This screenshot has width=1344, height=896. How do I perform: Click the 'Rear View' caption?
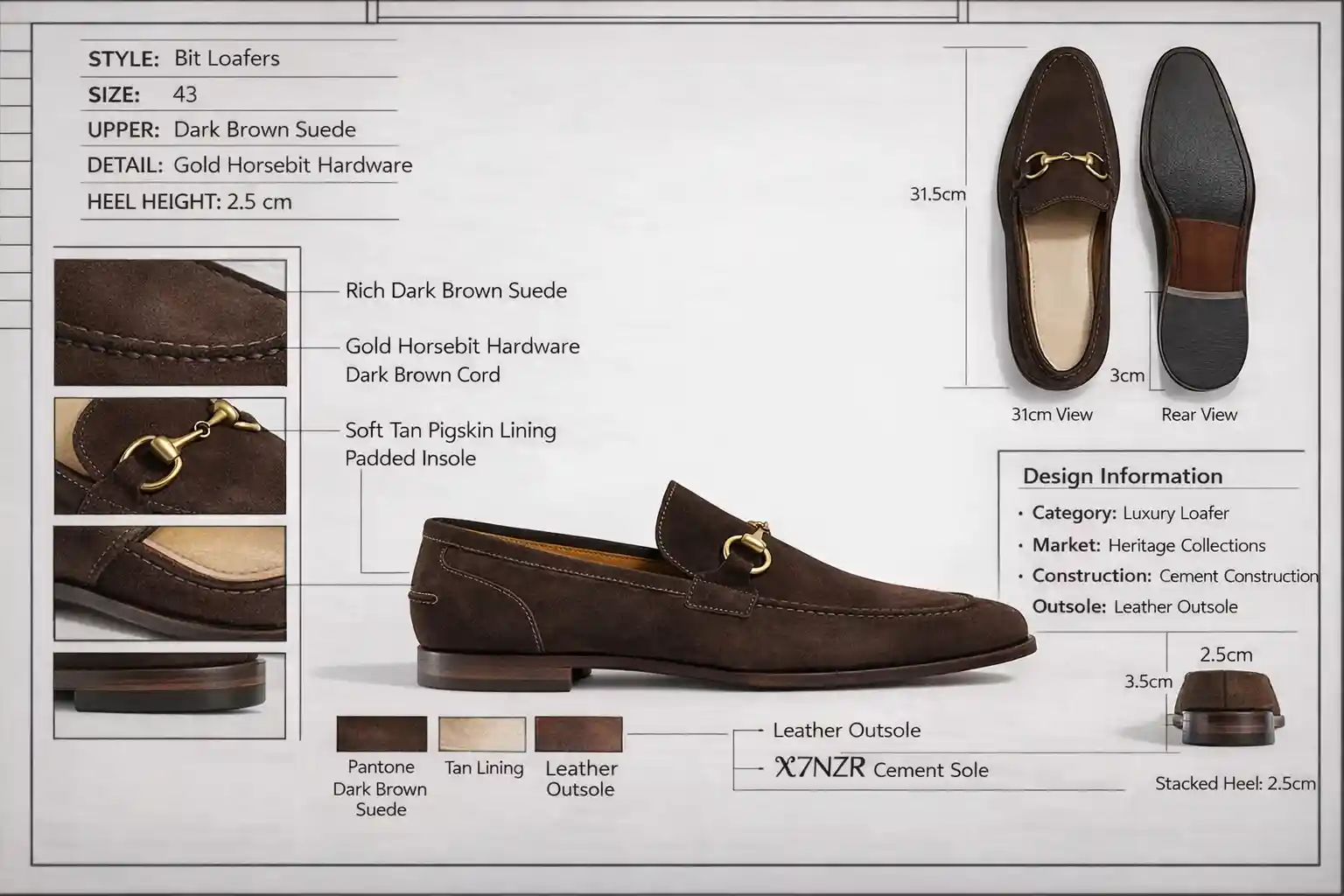click(x=1199, y=415)
